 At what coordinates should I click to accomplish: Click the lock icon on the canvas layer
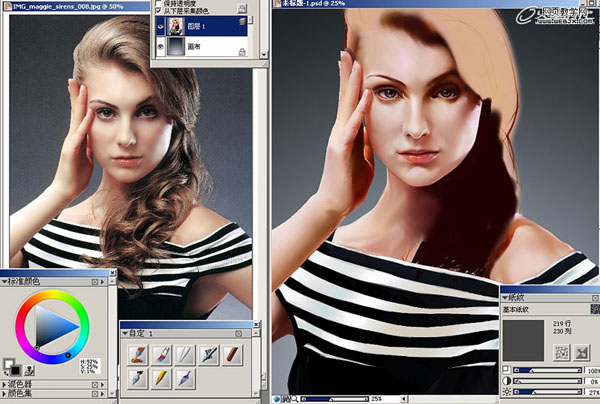(242, 51)
